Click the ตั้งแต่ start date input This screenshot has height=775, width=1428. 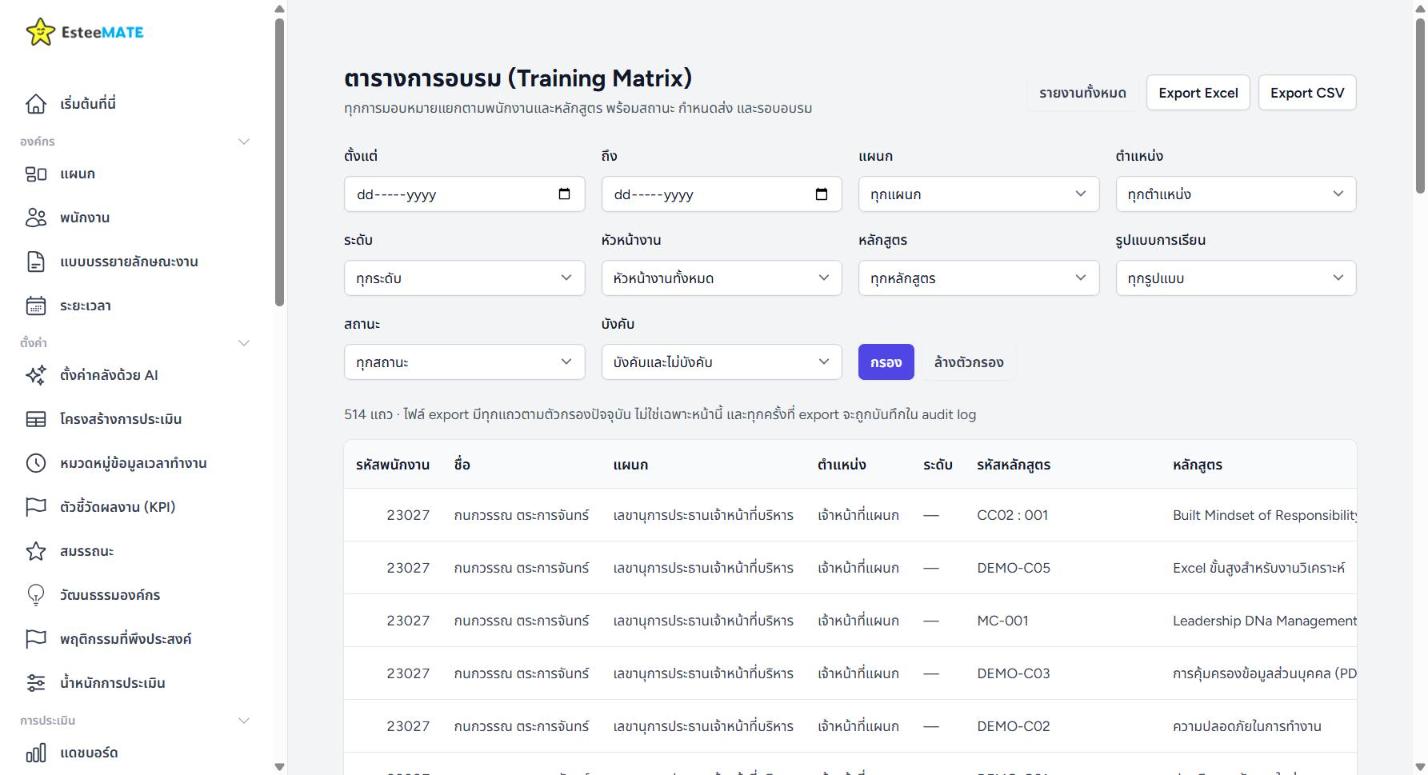click(464, 195)
